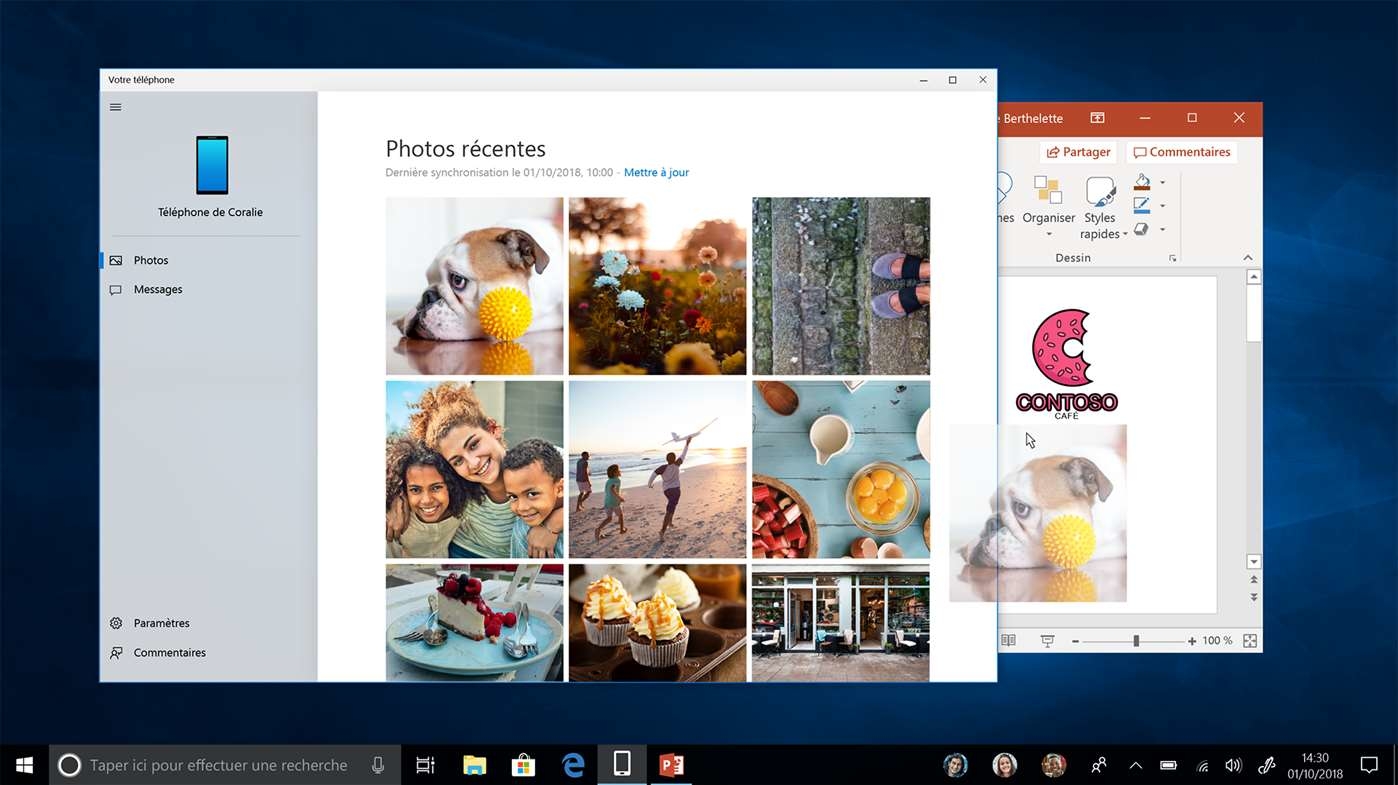Open Microsoft Store from the taskbar

pos(523,765)
